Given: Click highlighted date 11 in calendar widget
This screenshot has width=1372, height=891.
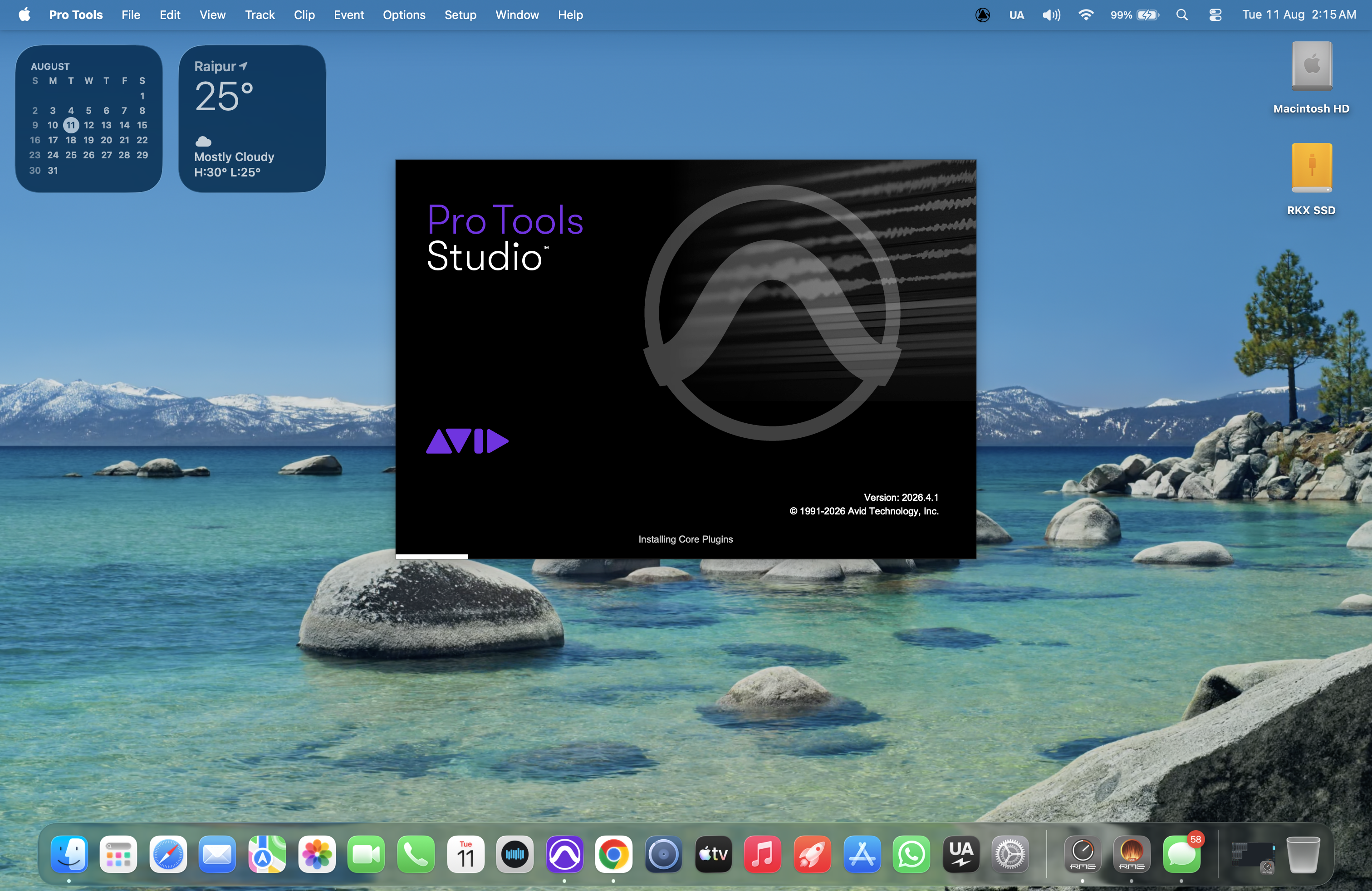Looking at the screenshot, I should click(70, 125).
